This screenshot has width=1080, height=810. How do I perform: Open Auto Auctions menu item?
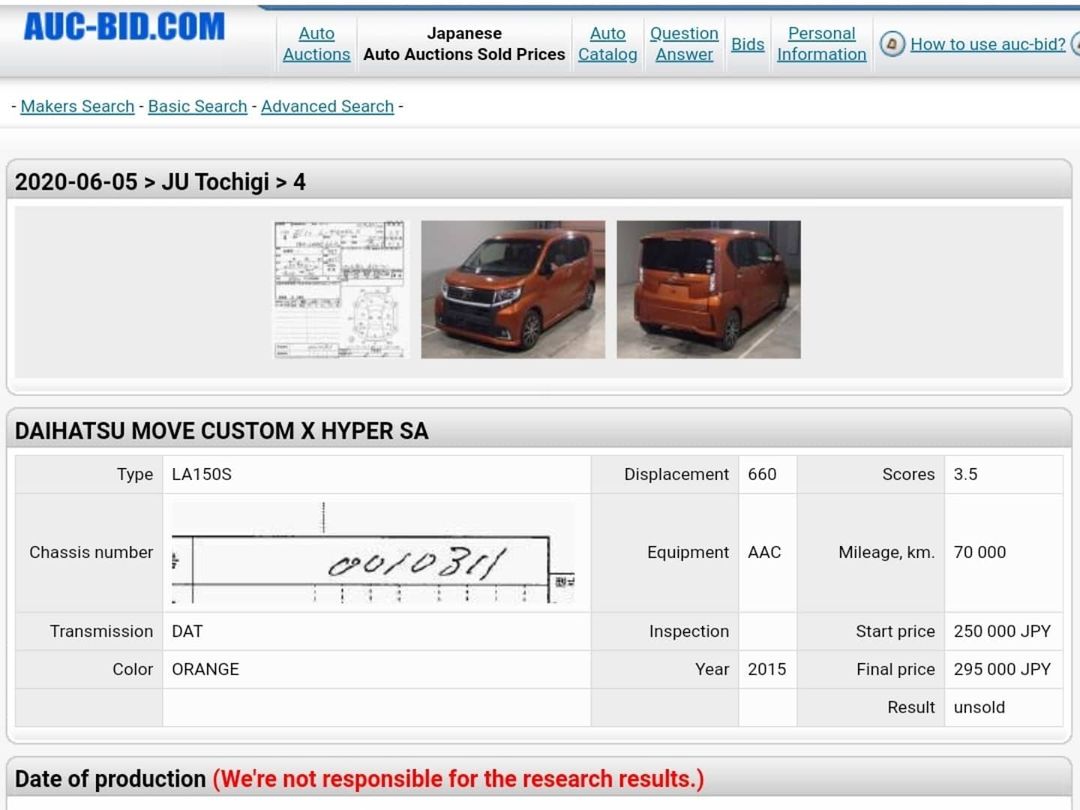[x=316, y=43]
